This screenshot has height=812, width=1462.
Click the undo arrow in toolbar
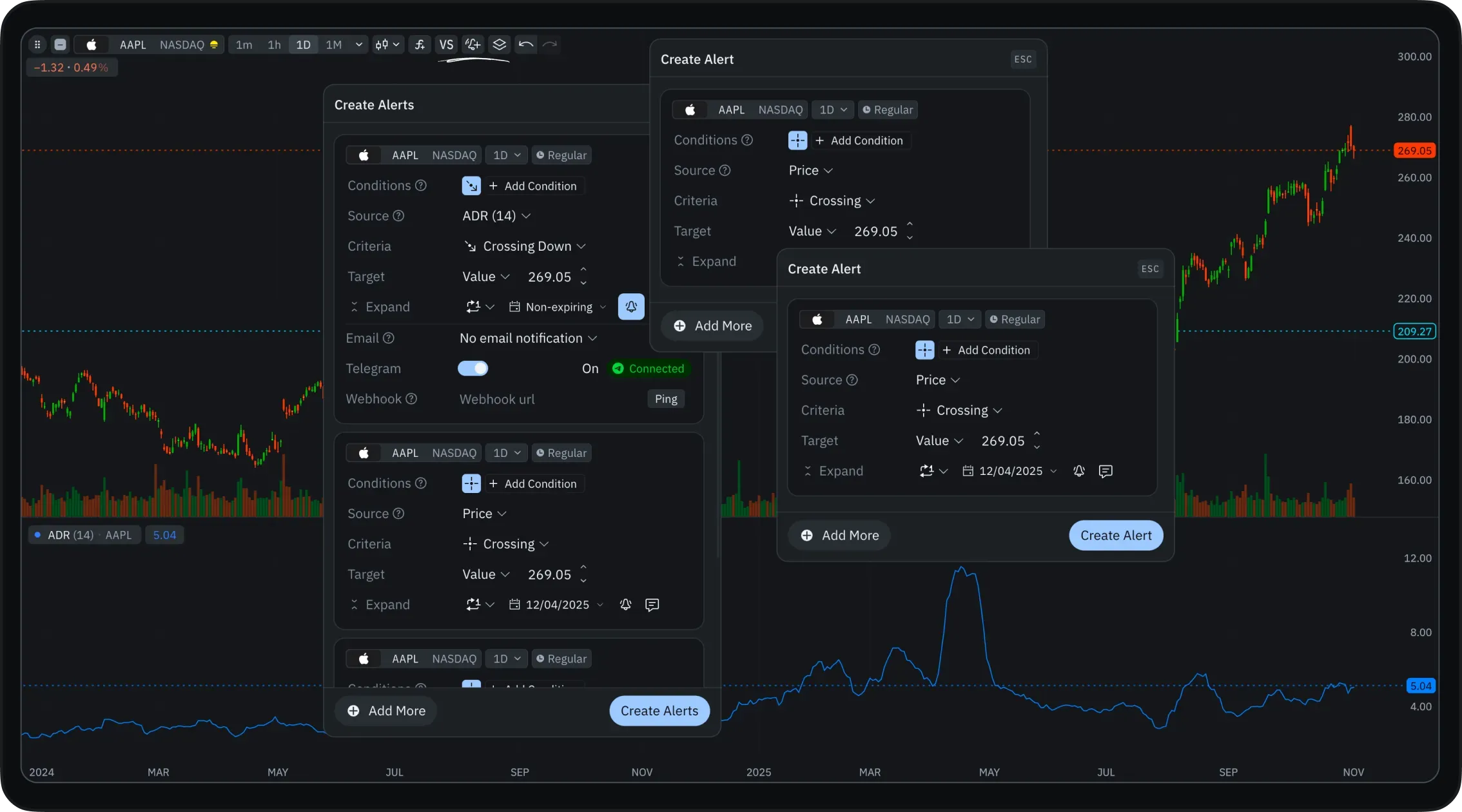[525, 44]
